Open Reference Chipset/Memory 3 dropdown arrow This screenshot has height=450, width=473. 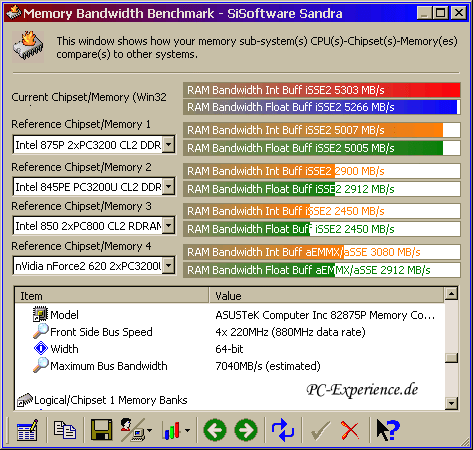[x=169, y=225]
